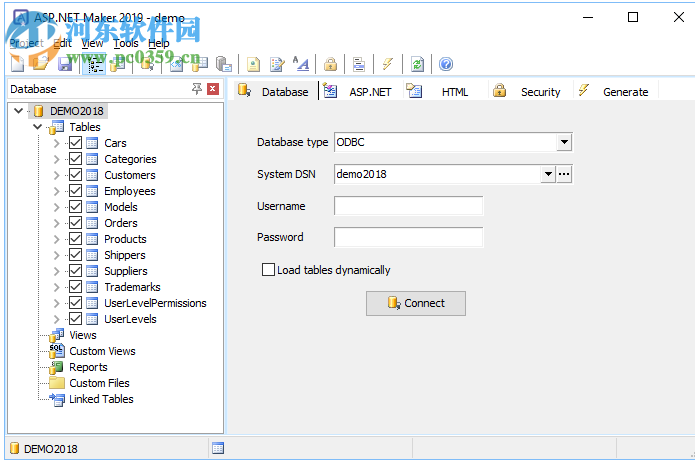Click the Views node icon in tree

(x=57, y=335)
